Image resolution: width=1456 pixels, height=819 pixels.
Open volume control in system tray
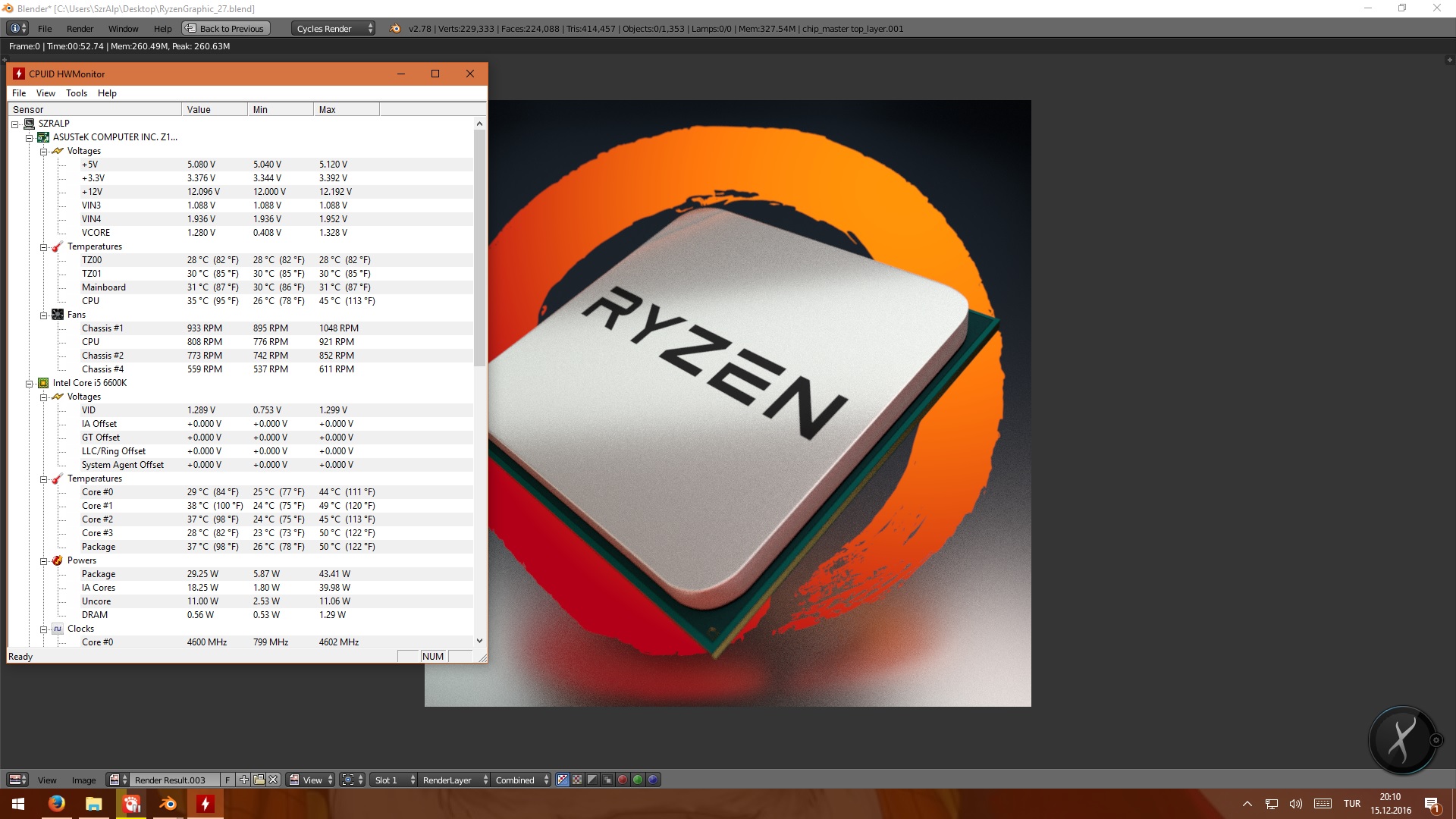(x=1295, y=803)
